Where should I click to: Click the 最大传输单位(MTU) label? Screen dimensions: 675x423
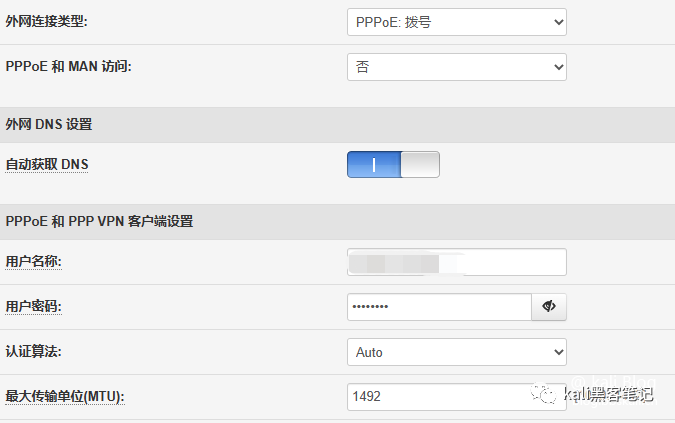[x=64, y=397]
